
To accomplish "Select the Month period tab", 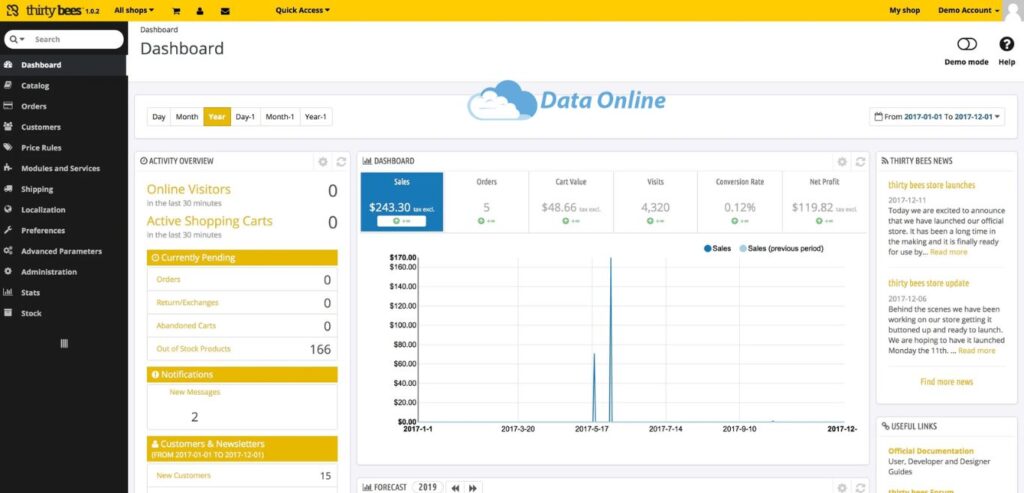I will [187, 117].
